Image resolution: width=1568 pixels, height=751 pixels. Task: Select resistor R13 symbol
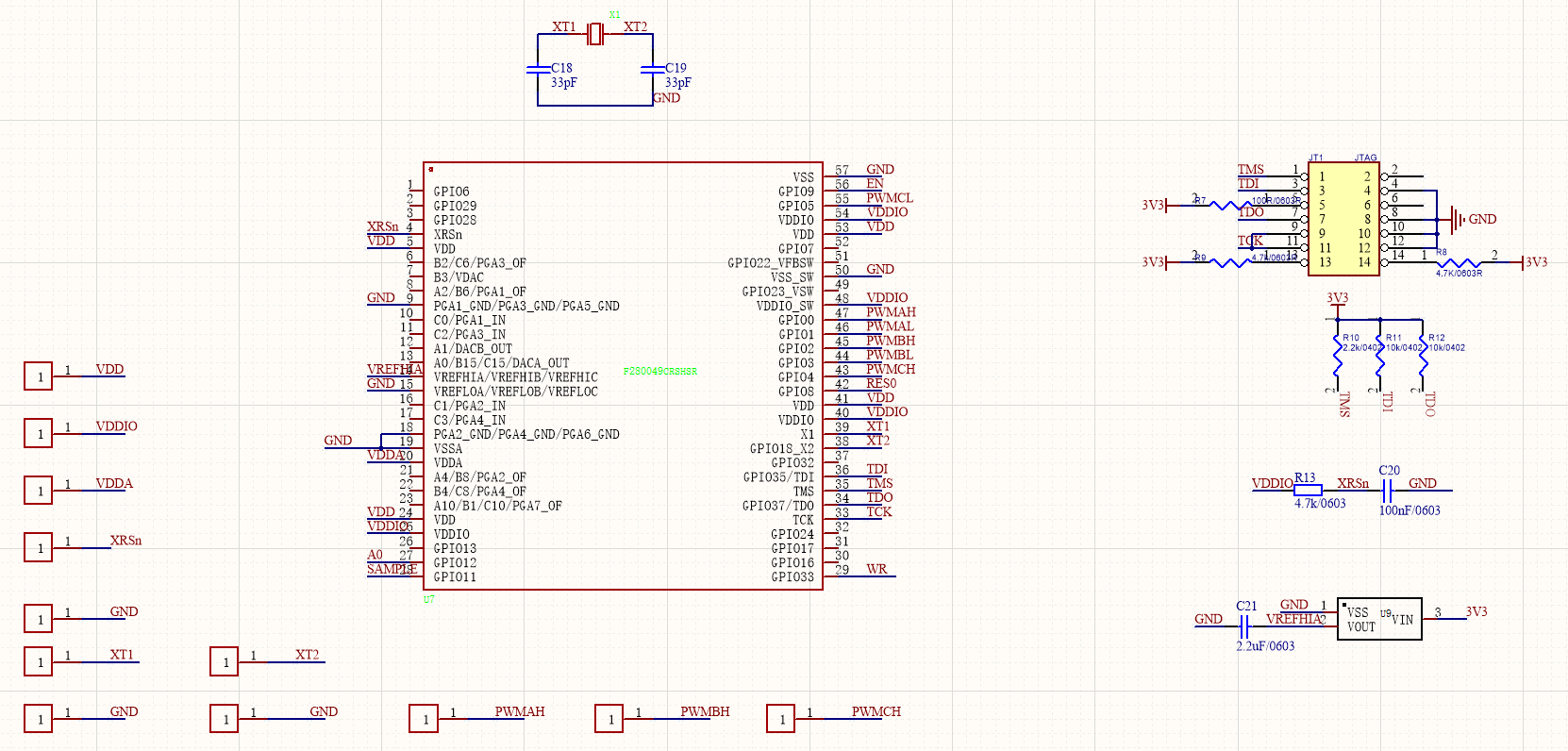pyautogui.click(x=1308, y=491)
